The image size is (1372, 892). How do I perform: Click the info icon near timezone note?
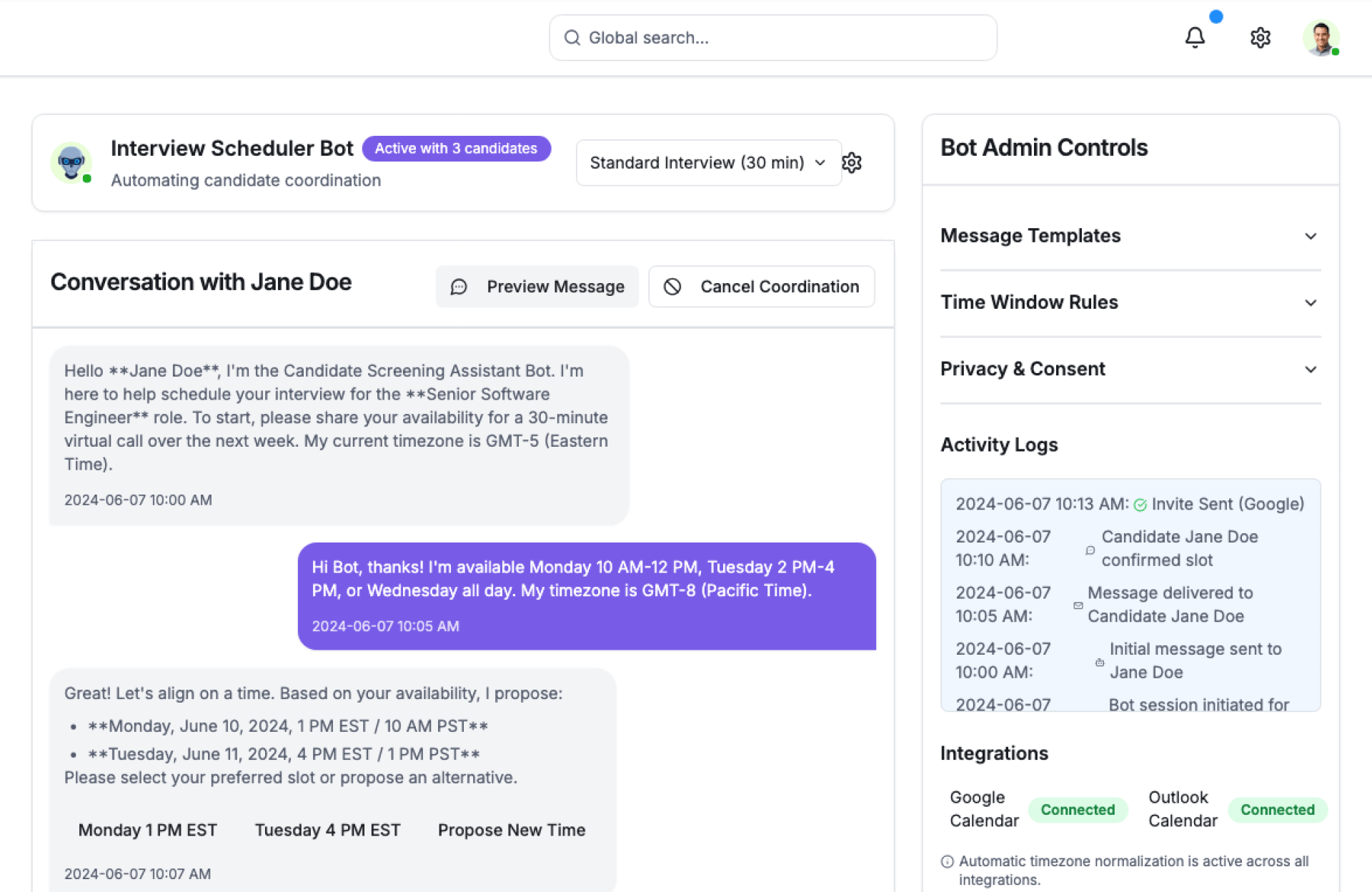[948, 861]
